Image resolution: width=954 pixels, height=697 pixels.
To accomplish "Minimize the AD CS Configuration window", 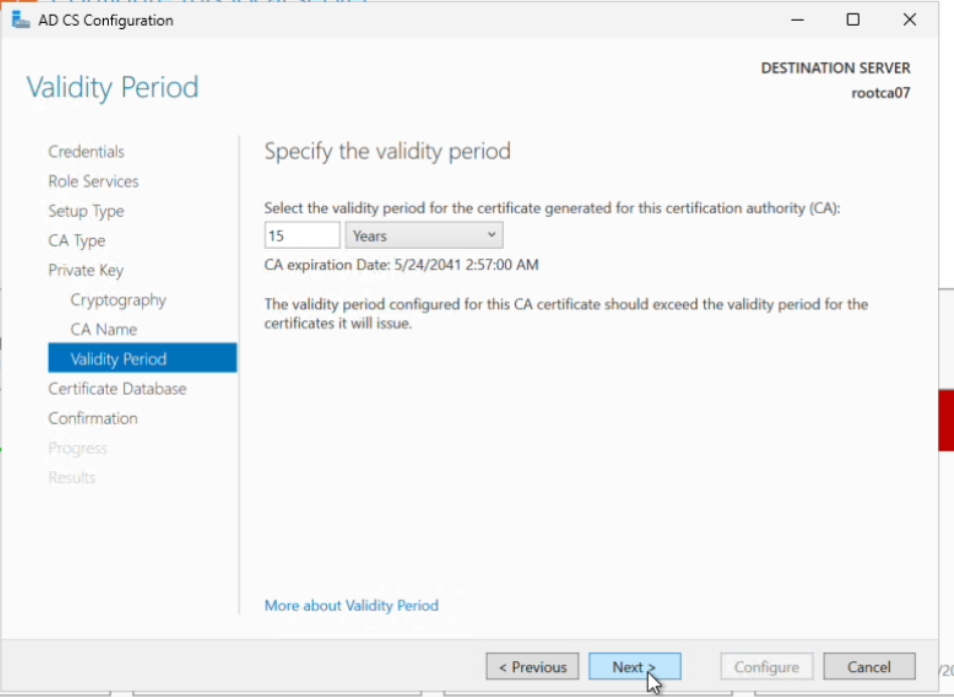I will point(798,20).
